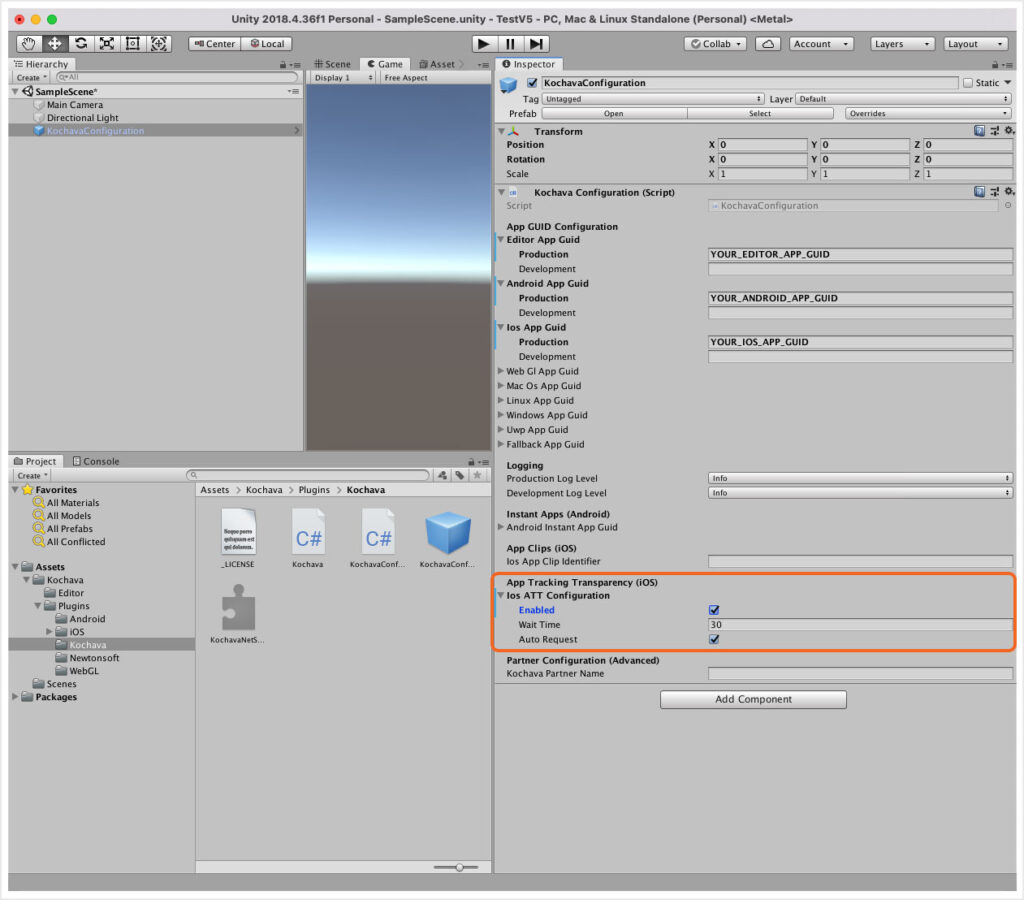Select the KochavaConf prefab cube asset
The image size is (1024, 900).
[447, 538]
